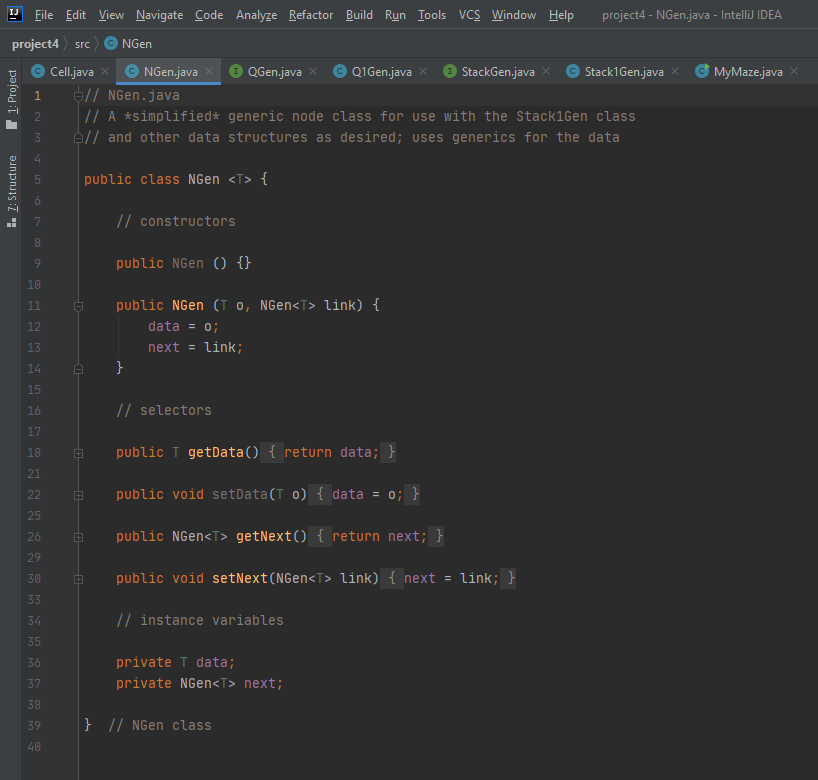Click line number 5 in the gutter
Image resolution: width=818 pixels, height=780 pixels.
coord(38,179)
